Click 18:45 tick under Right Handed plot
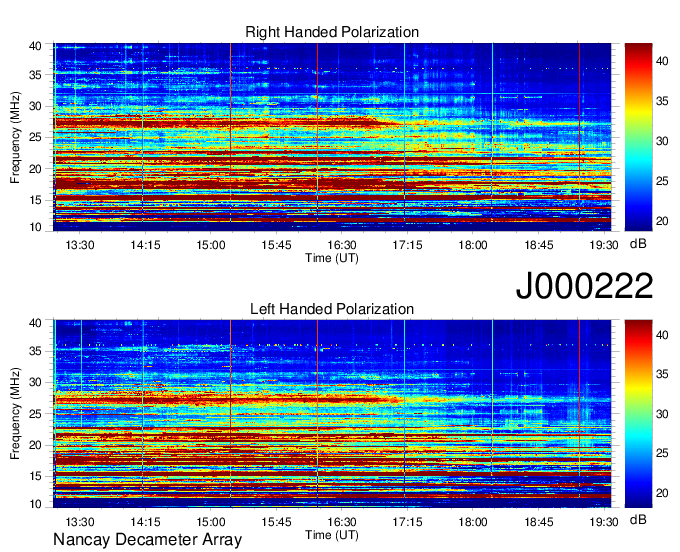The image size is (680, 552). (x=539, y=245)
